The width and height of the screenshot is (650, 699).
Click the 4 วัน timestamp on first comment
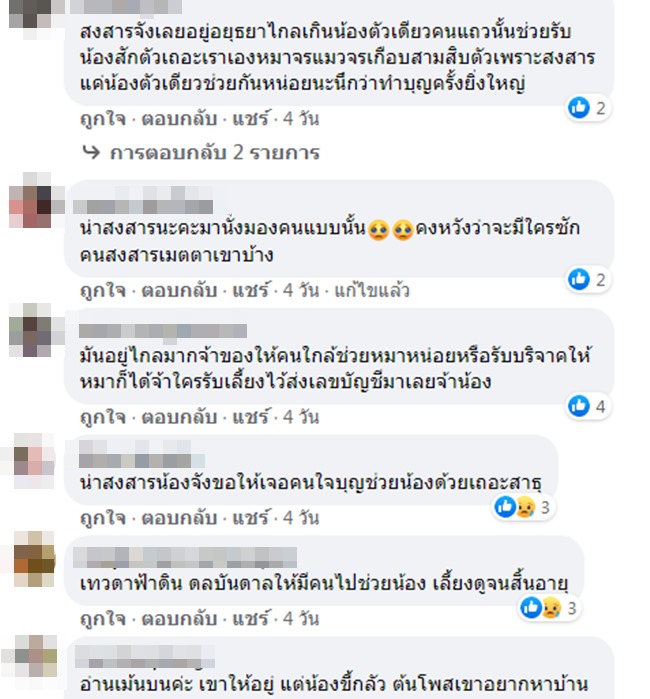click(x=301, y=119)
